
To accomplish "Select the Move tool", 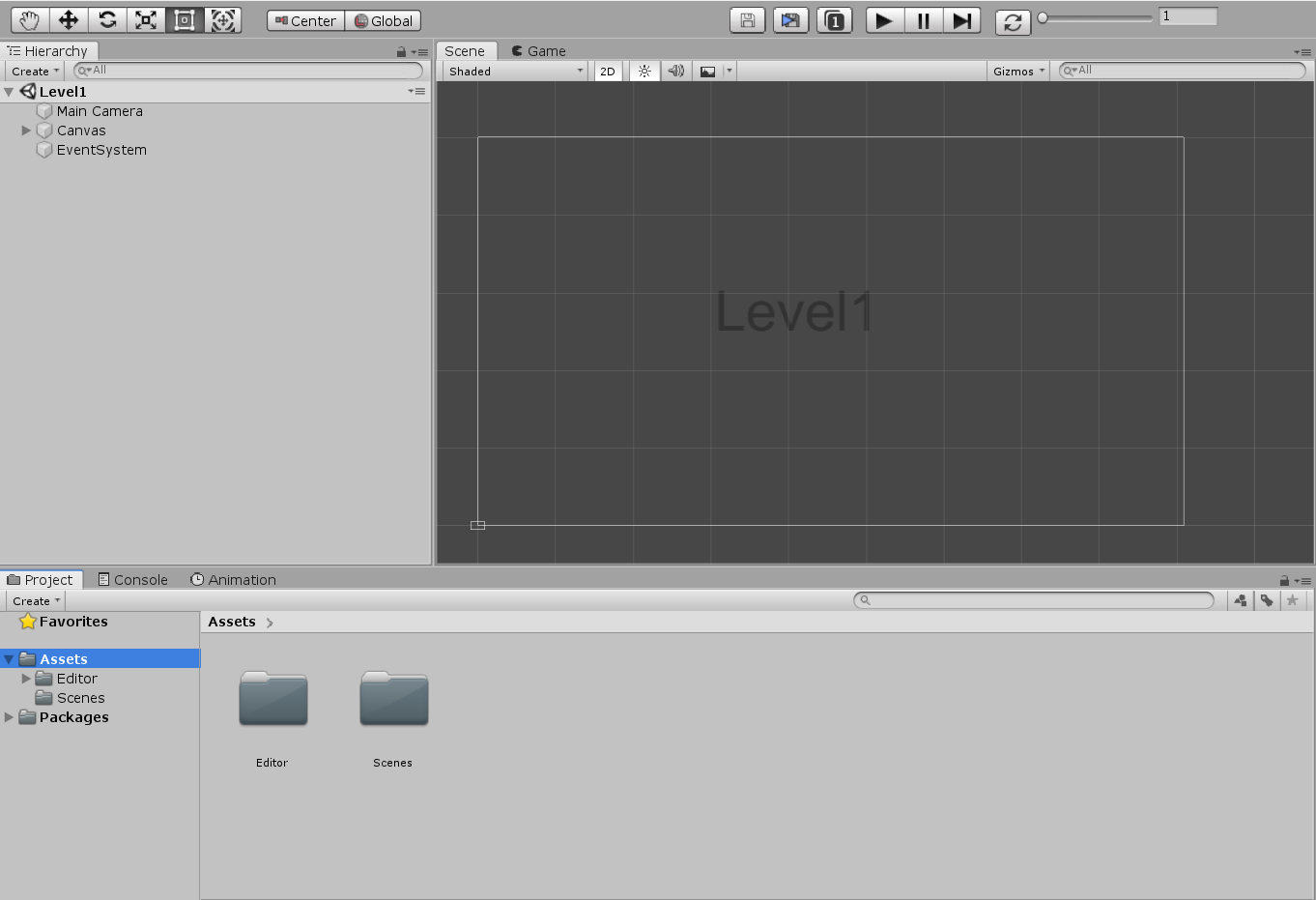I will coord(69,20).
